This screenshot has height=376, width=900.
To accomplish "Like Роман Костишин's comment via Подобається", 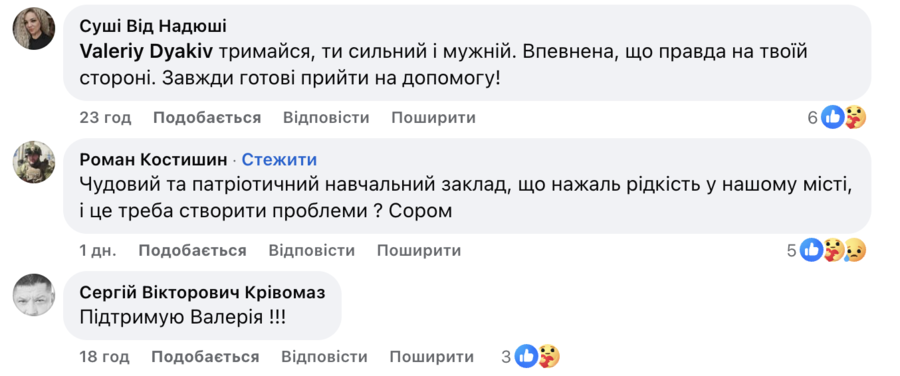I will tap(192, 250).
